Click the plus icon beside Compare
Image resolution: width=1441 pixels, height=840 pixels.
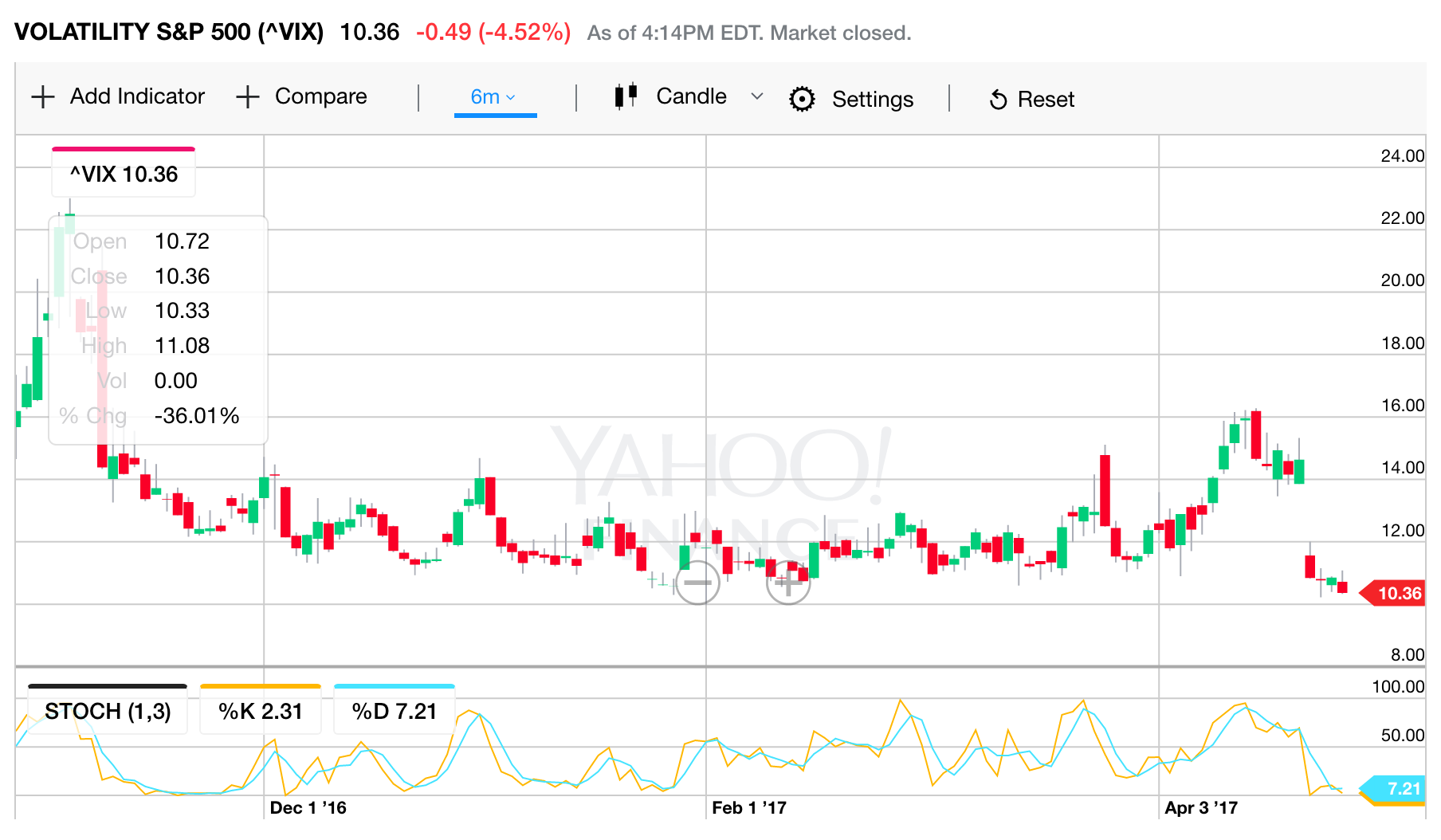point(248,97)
